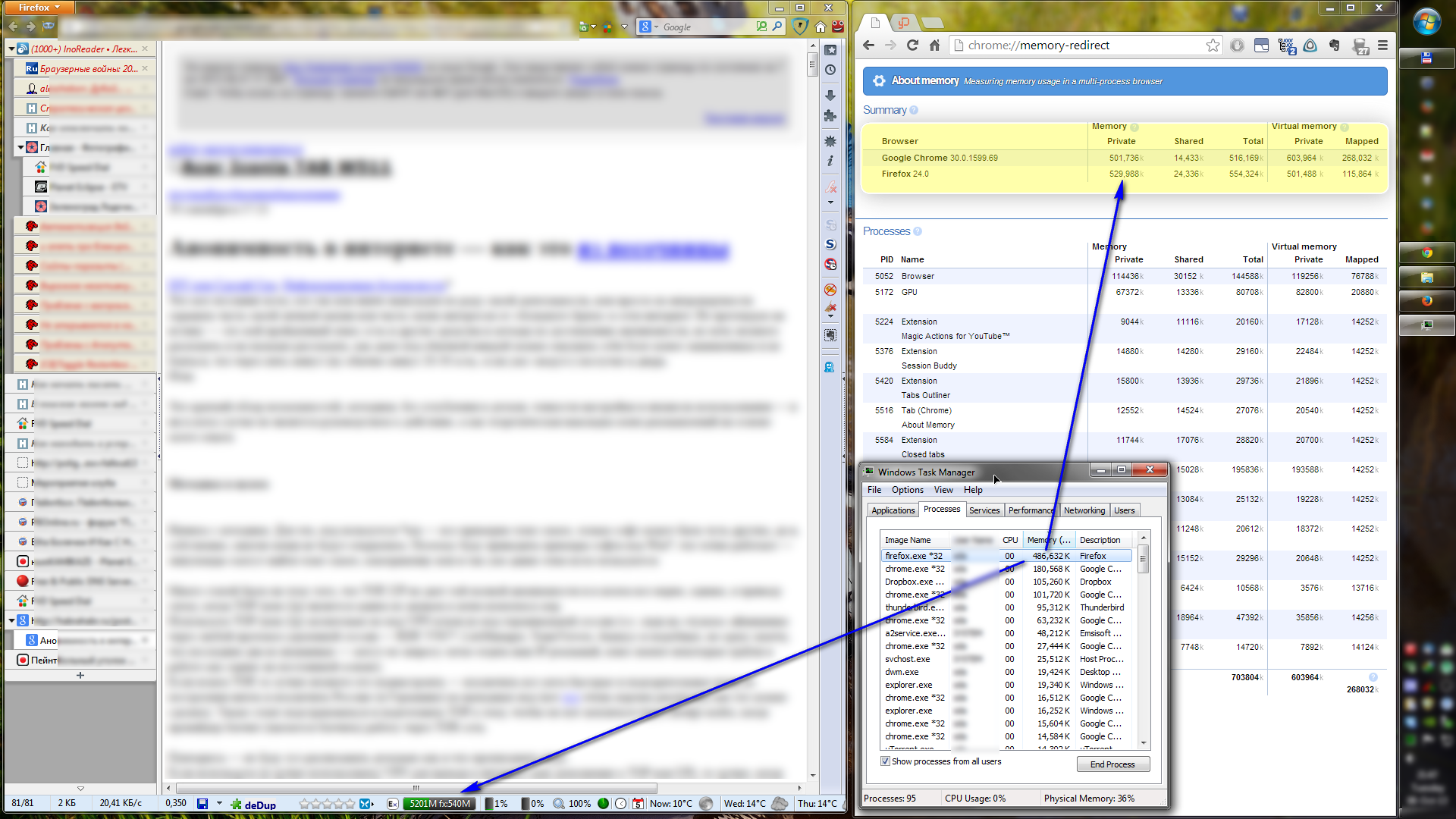Collapse the InoReader tab group in Firefox
The width and height of the screenshot is (1456, 819).
pos(11,49)
